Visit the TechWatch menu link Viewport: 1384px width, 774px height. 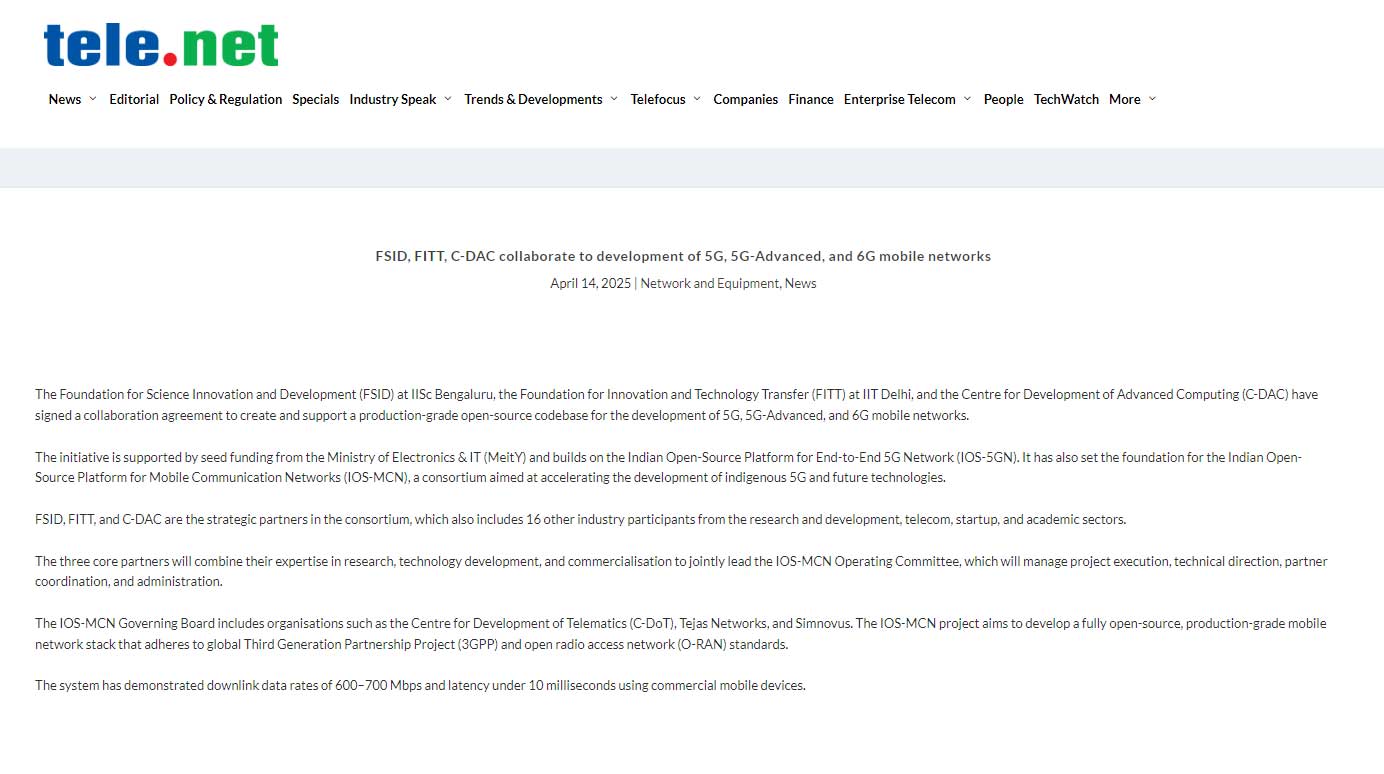[1066, 99]
